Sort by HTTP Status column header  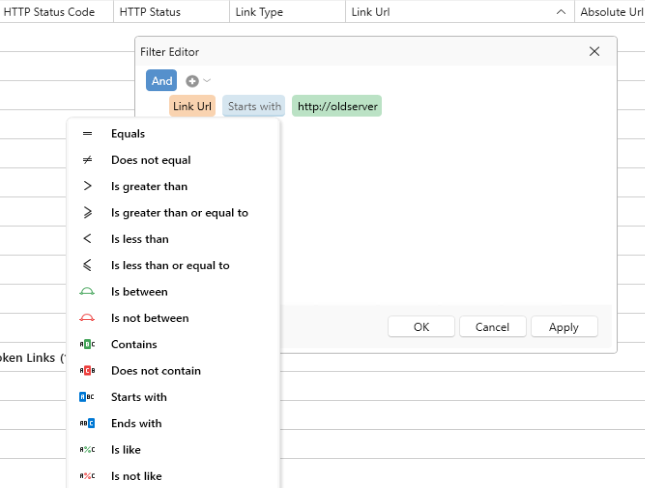[172, 12]
